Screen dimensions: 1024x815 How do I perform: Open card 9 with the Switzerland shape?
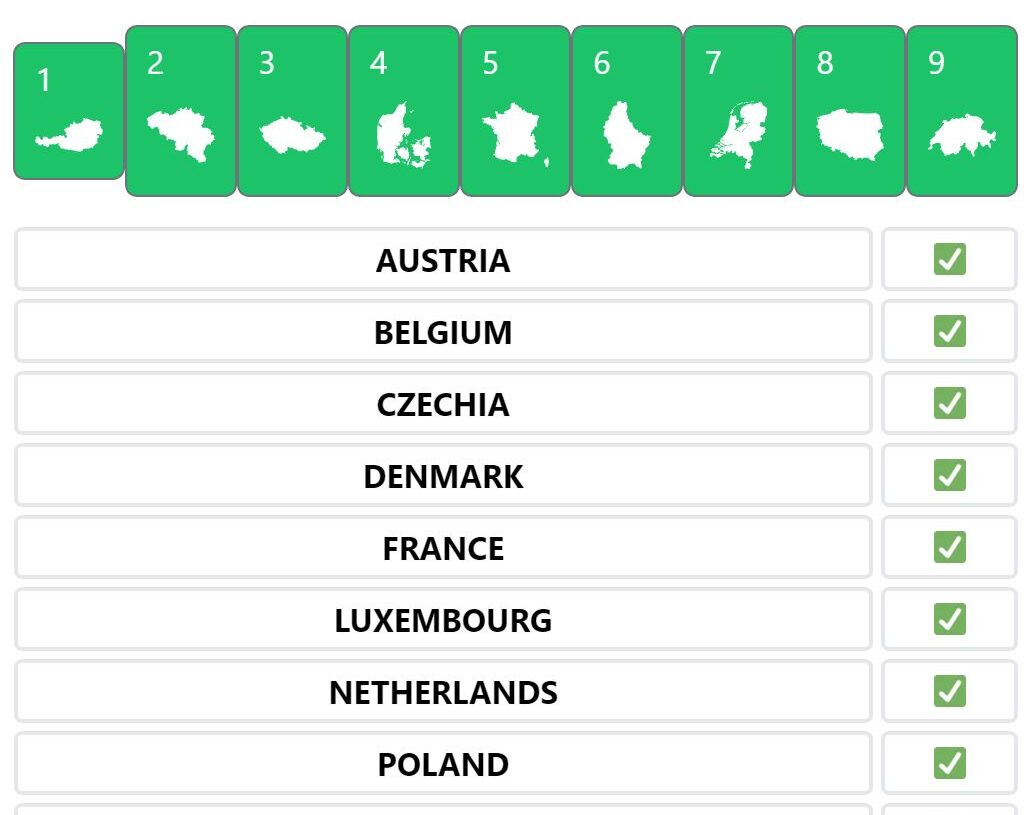pyautogui.click(x=962, y=111)
